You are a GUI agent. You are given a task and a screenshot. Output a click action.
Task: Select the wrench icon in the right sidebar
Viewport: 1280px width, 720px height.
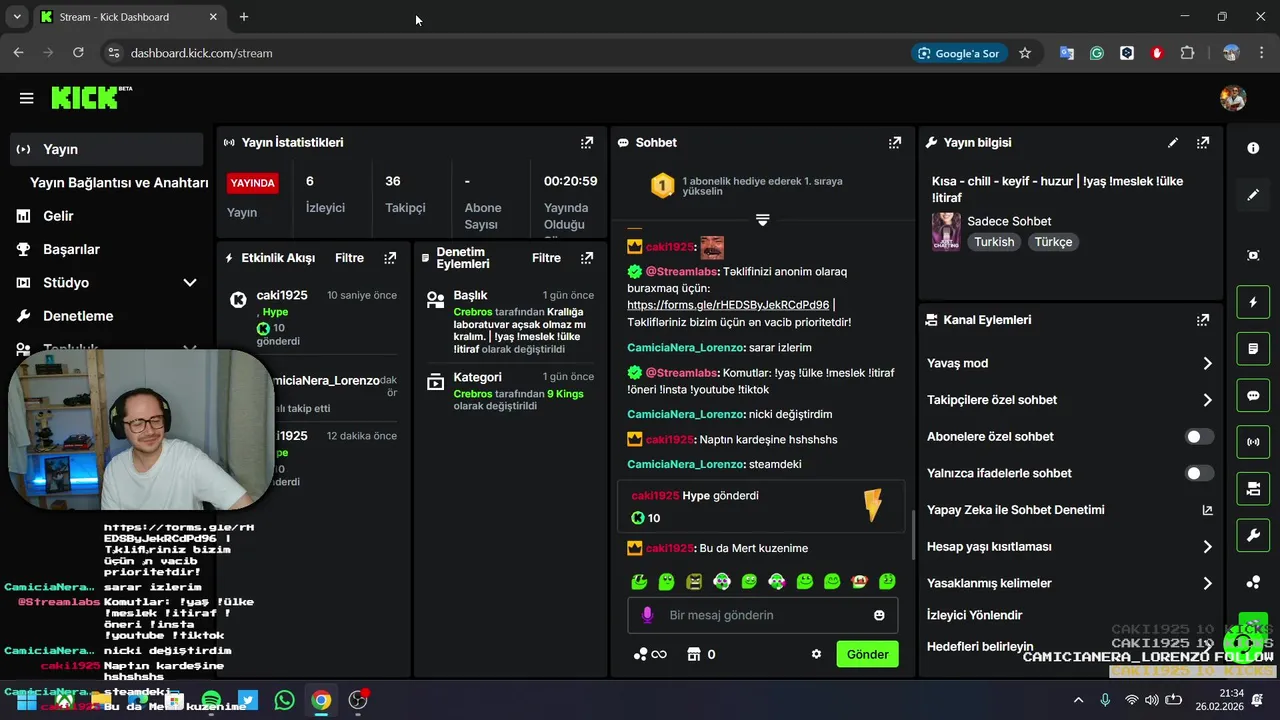pyautogui.click(x=1253, y=535)
